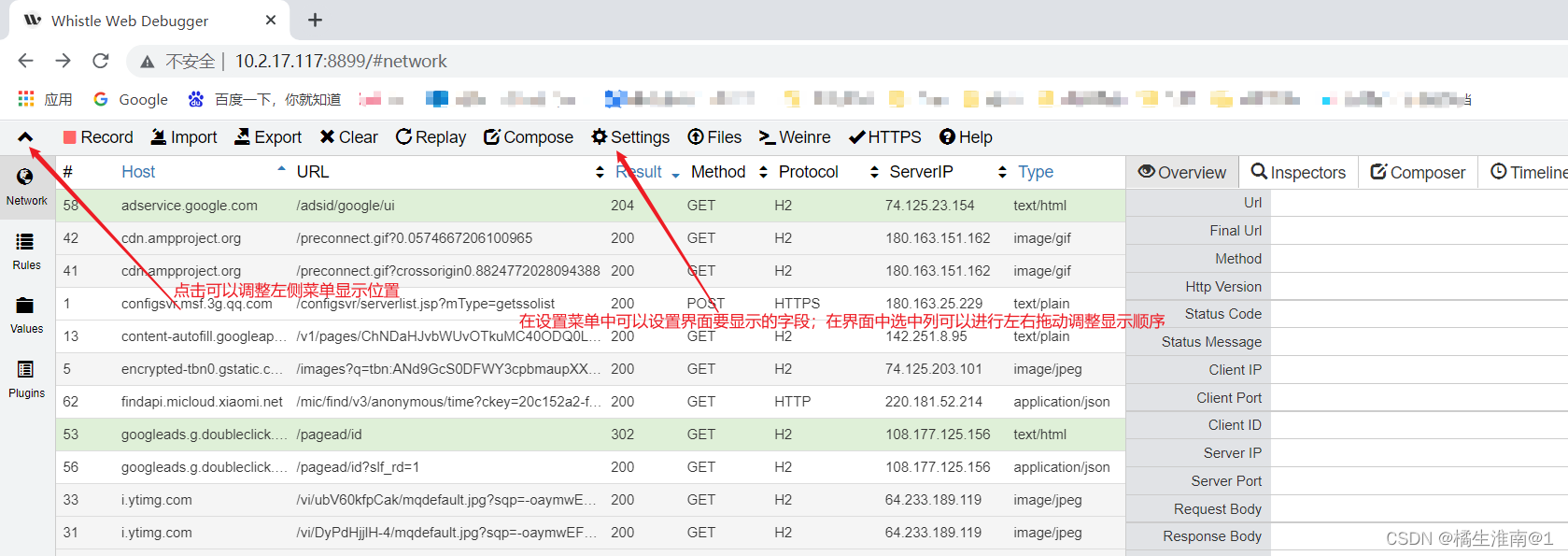Select row adservice.google.com
The height and width of the screenshot is (556, 1568).
[590, 206]
